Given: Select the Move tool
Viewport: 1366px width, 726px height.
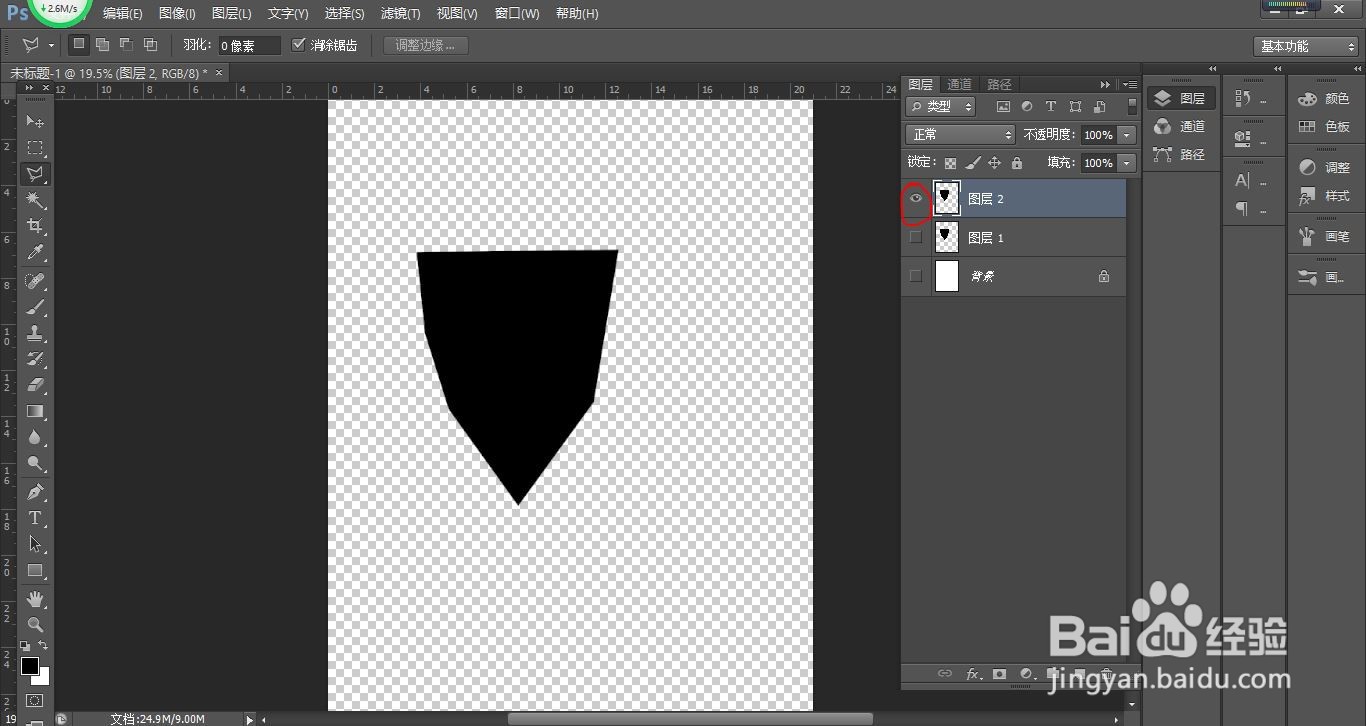Looking at the screenshot, I should (x=35, y=121).
